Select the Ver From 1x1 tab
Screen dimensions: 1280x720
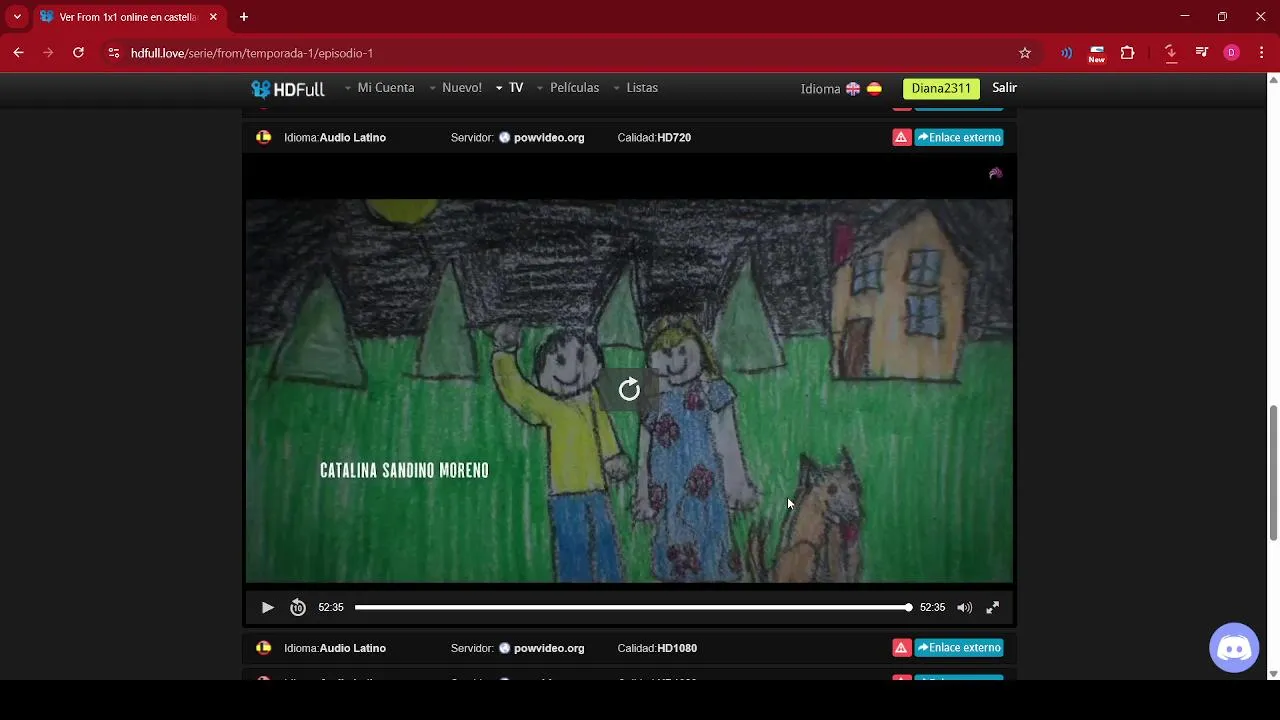(129, 17)
